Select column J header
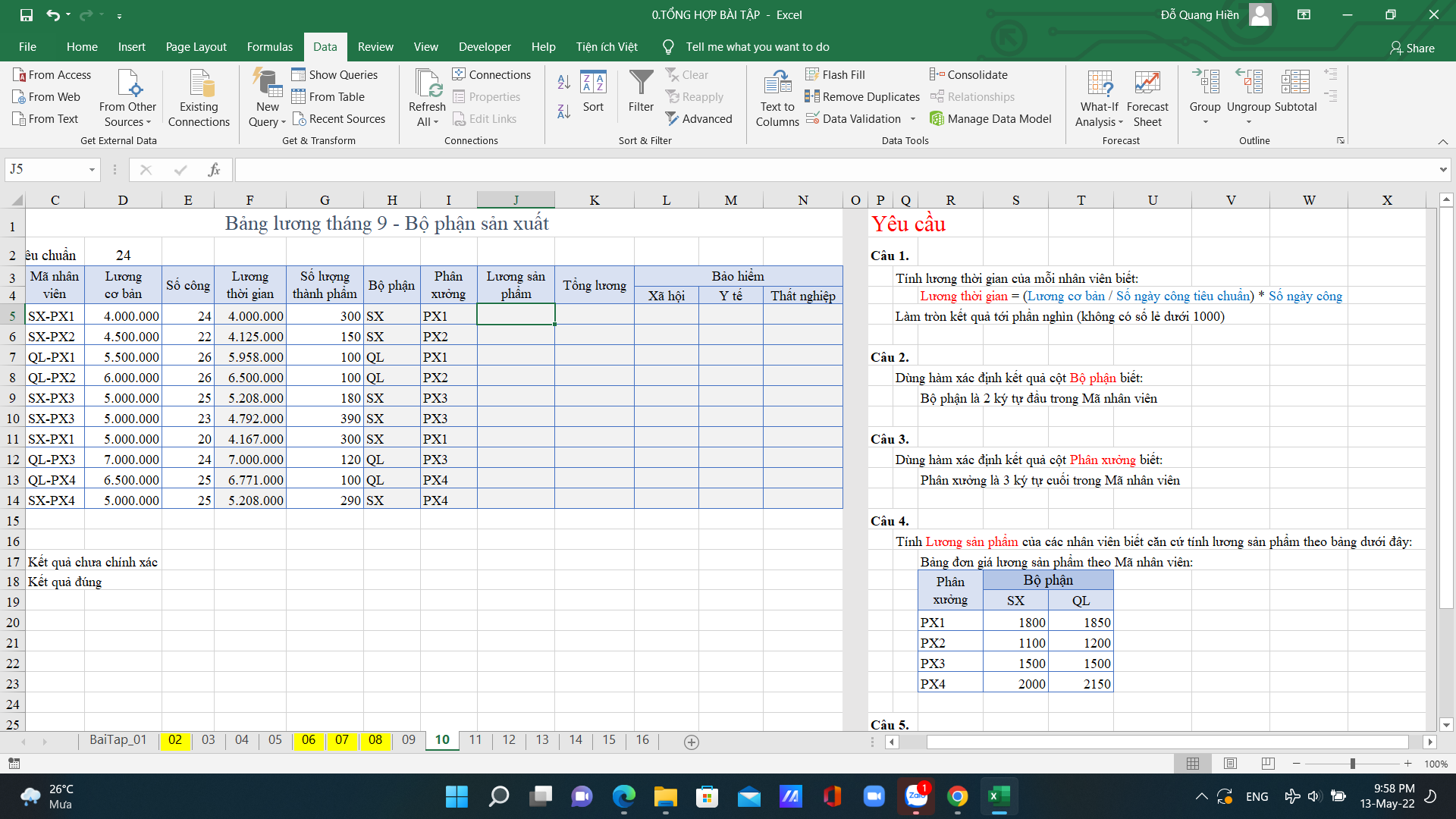The height and width of the screenshot is (819, 1456). point(516,200)
